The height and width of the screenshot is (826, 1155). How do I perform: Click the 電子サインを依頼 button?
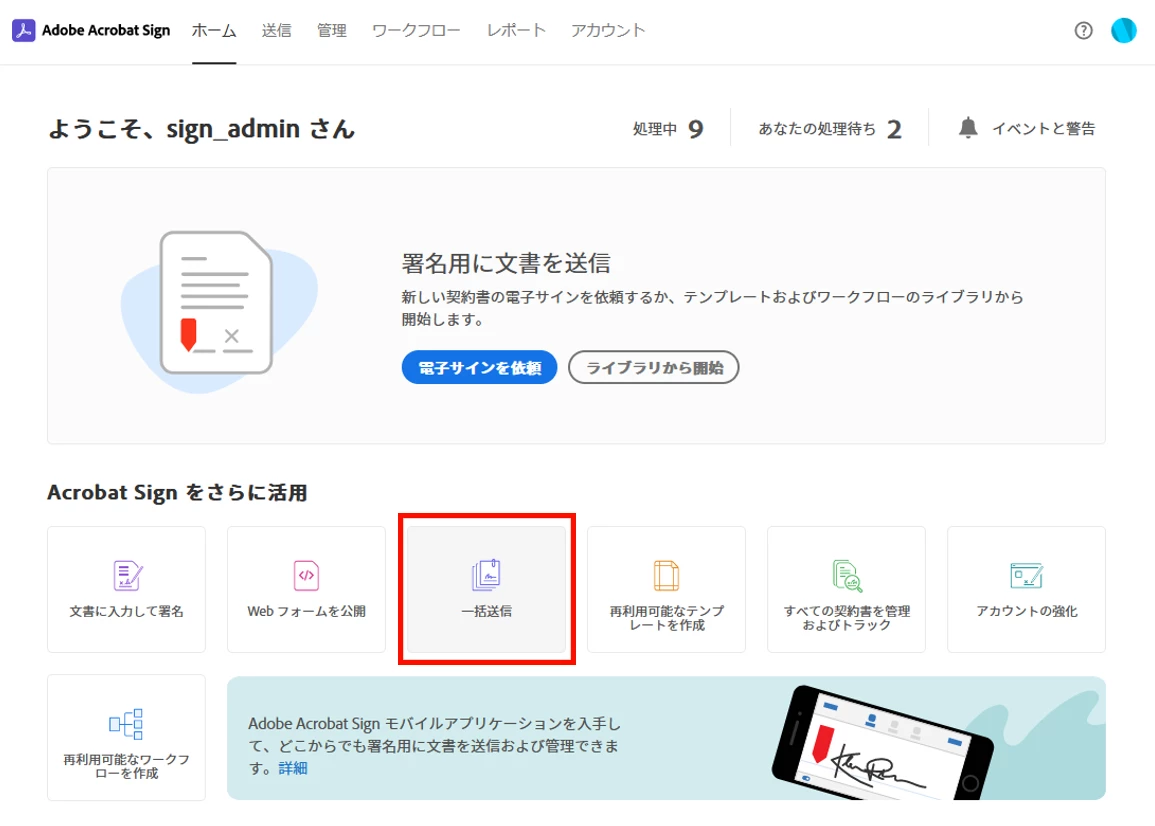click(480, 367)
